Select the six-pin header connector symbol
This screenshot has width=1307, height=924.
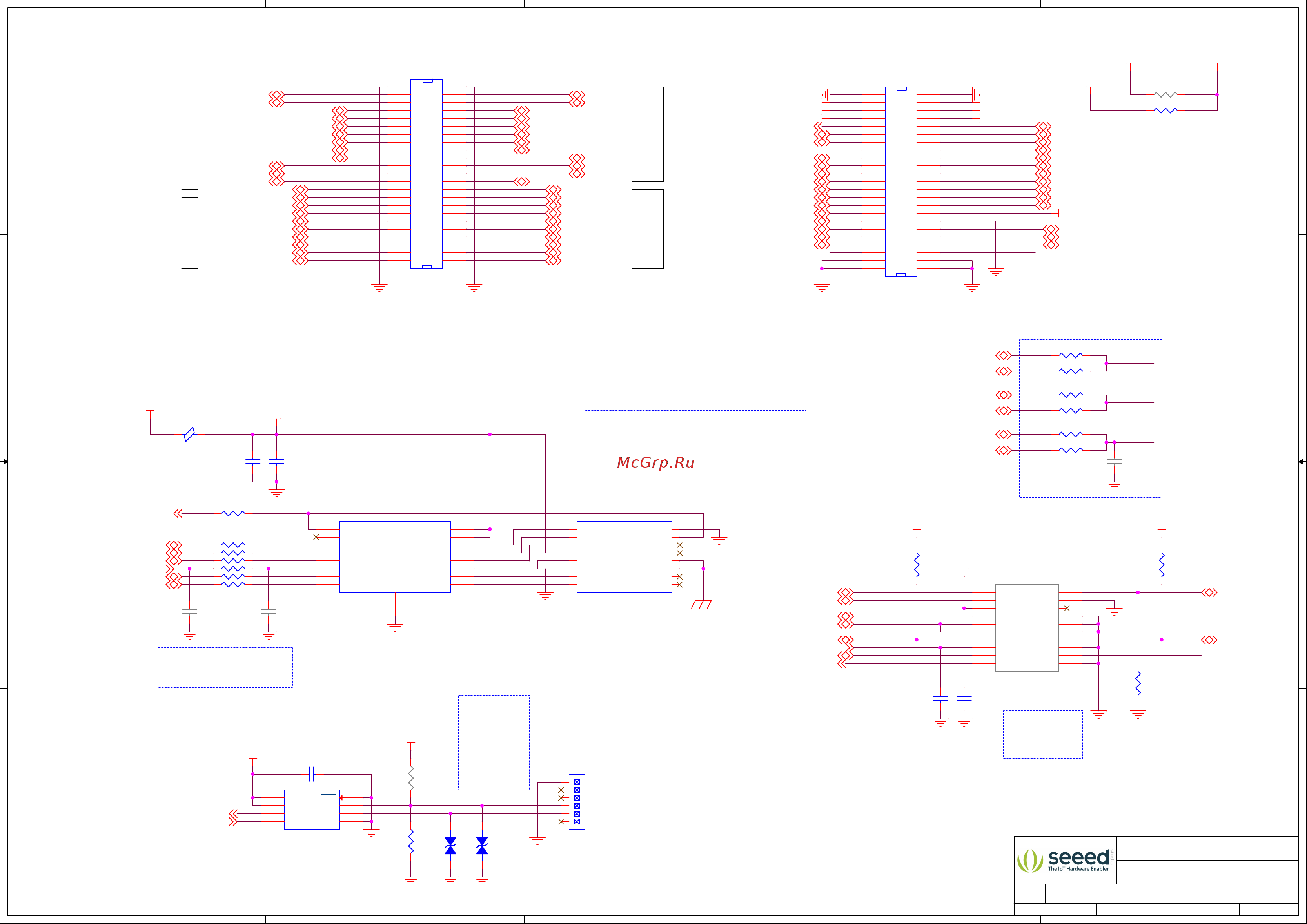point(577,802)
